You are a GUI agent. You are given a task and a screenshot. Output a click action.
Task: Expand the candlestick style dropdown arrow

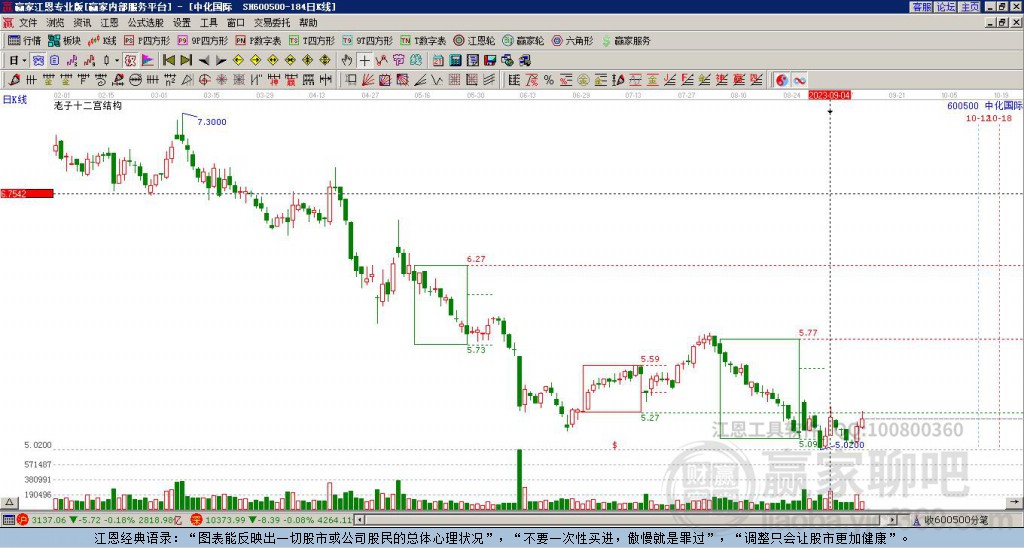click(117, 60)
